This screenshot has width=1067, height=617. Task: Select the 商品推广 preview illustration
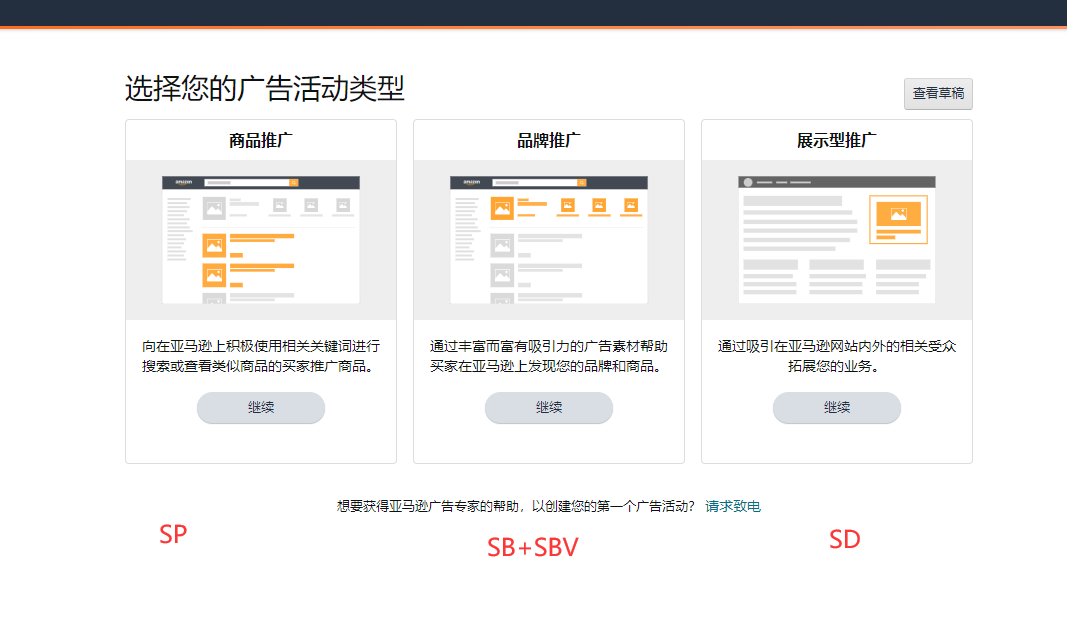(261, 239)
